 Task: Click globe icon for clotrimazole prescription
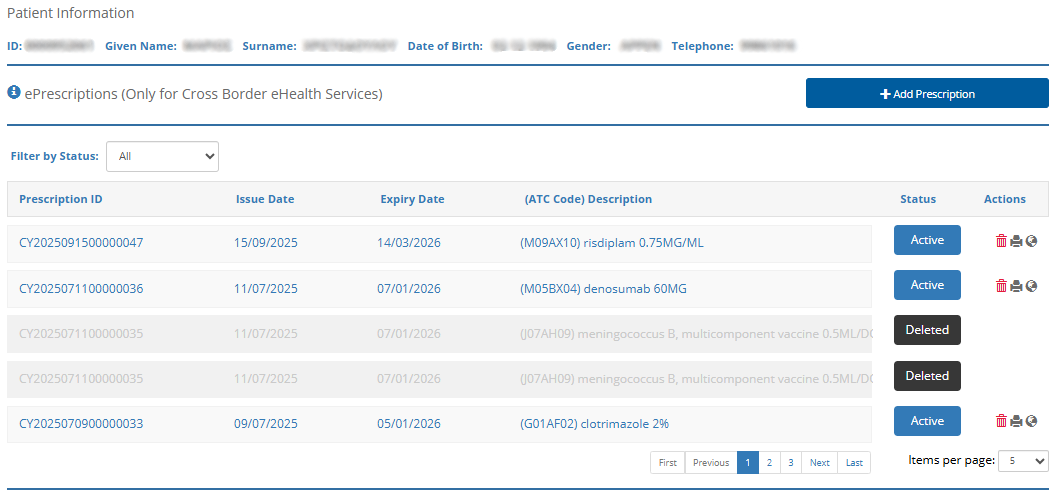coord(1031,422)
